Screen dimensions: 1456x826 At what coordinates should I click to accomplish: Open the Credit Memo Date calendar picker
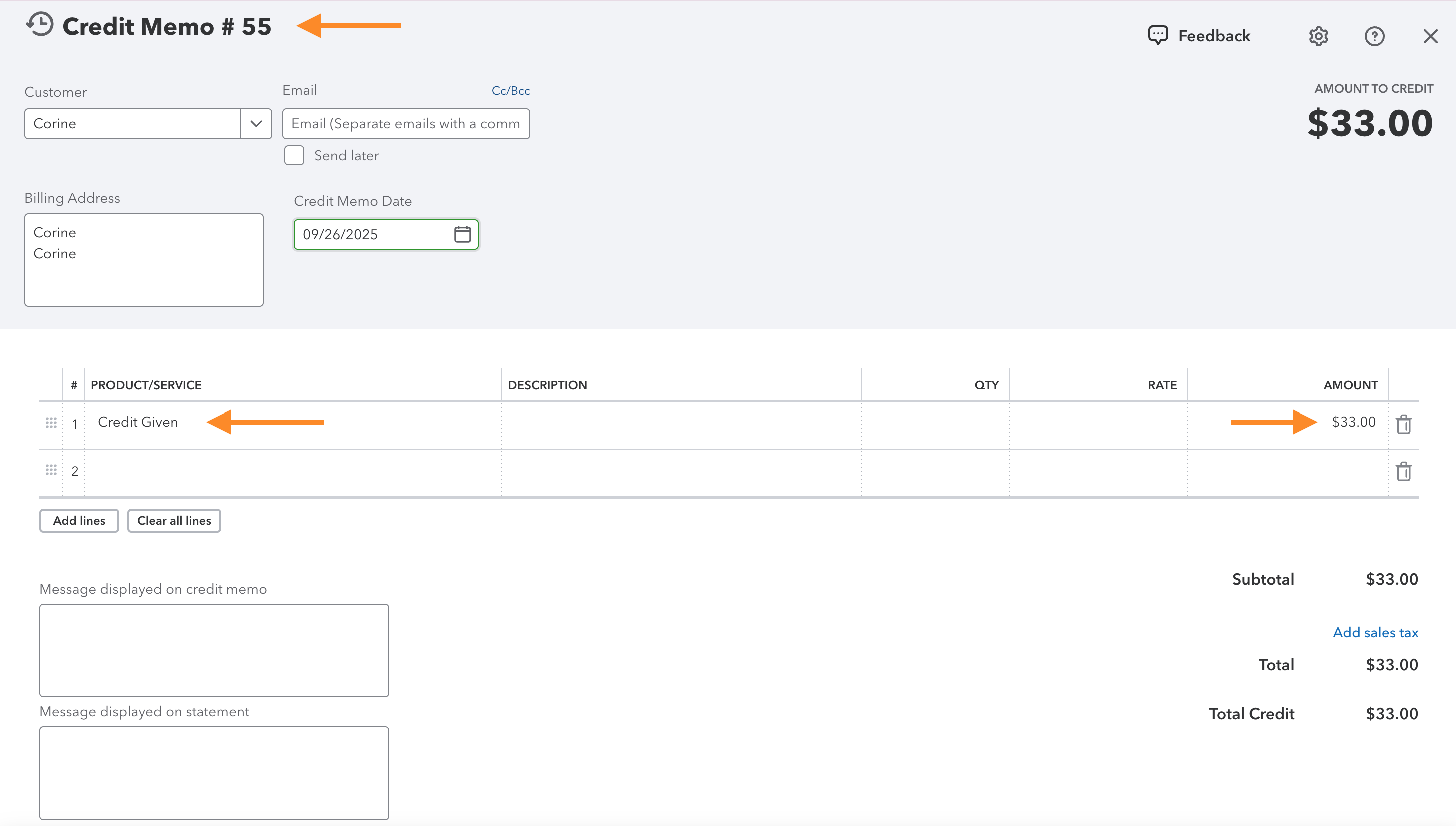click(x=462, y=234)
